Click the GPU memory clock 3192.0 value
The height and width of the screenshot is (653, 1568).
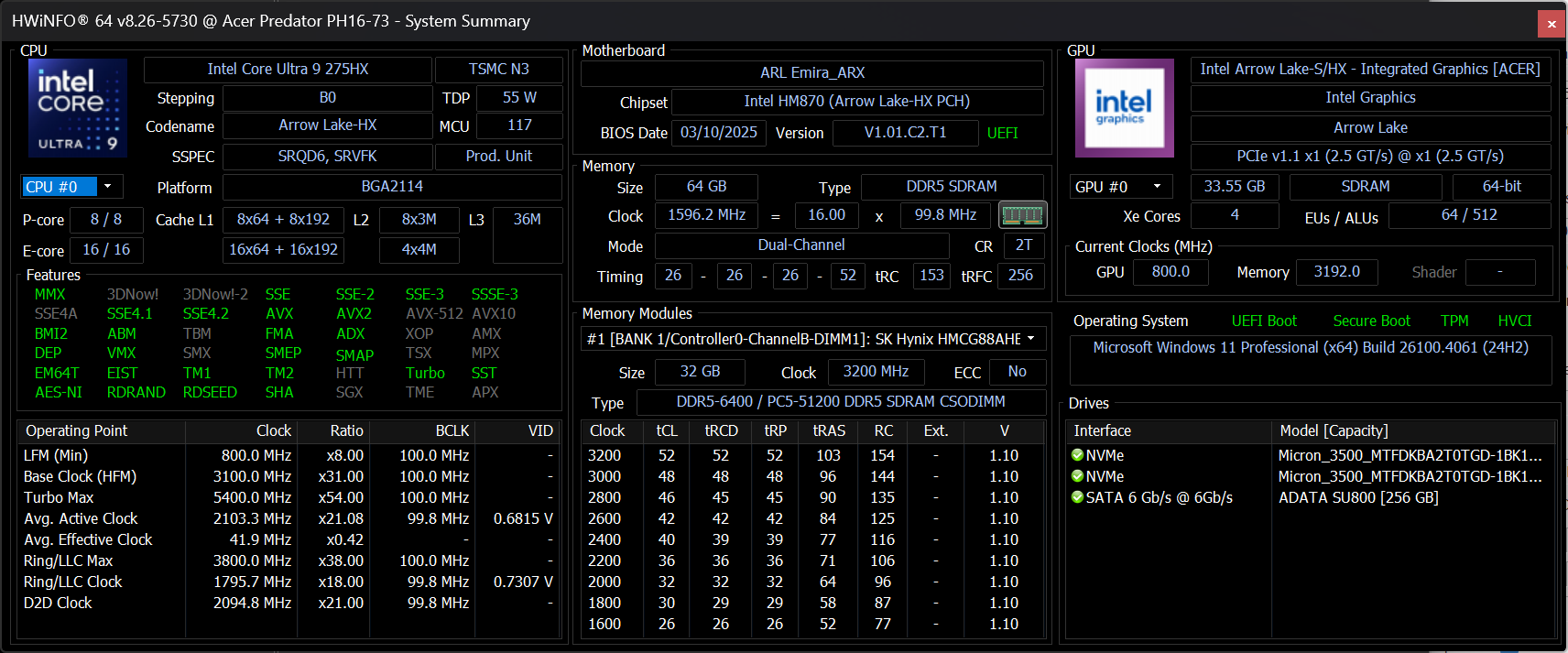pos(1336,272)
